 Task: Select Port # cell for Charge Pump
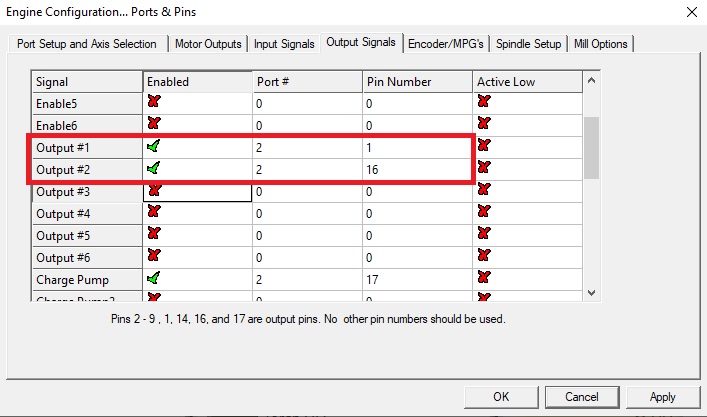point(307,280)
